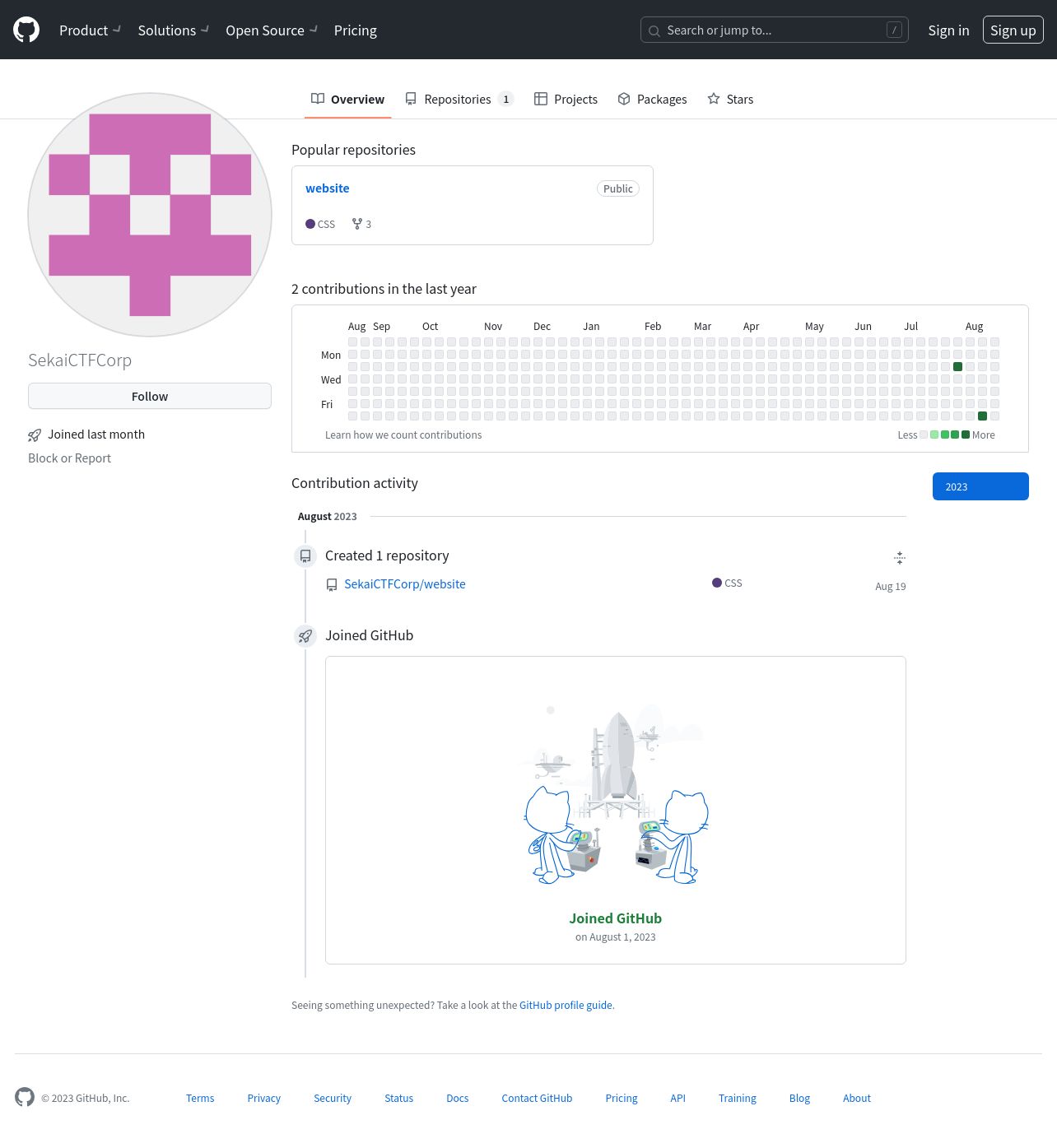Click the Joined GitHub rocket timeline icon

tap(305, 636)
